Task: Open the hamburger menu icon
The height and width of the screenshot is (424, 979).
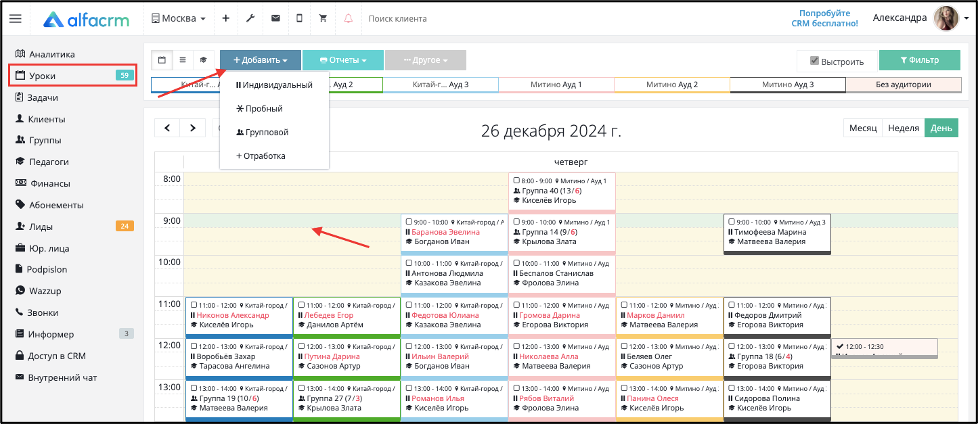Action: (x=16, y=19)
